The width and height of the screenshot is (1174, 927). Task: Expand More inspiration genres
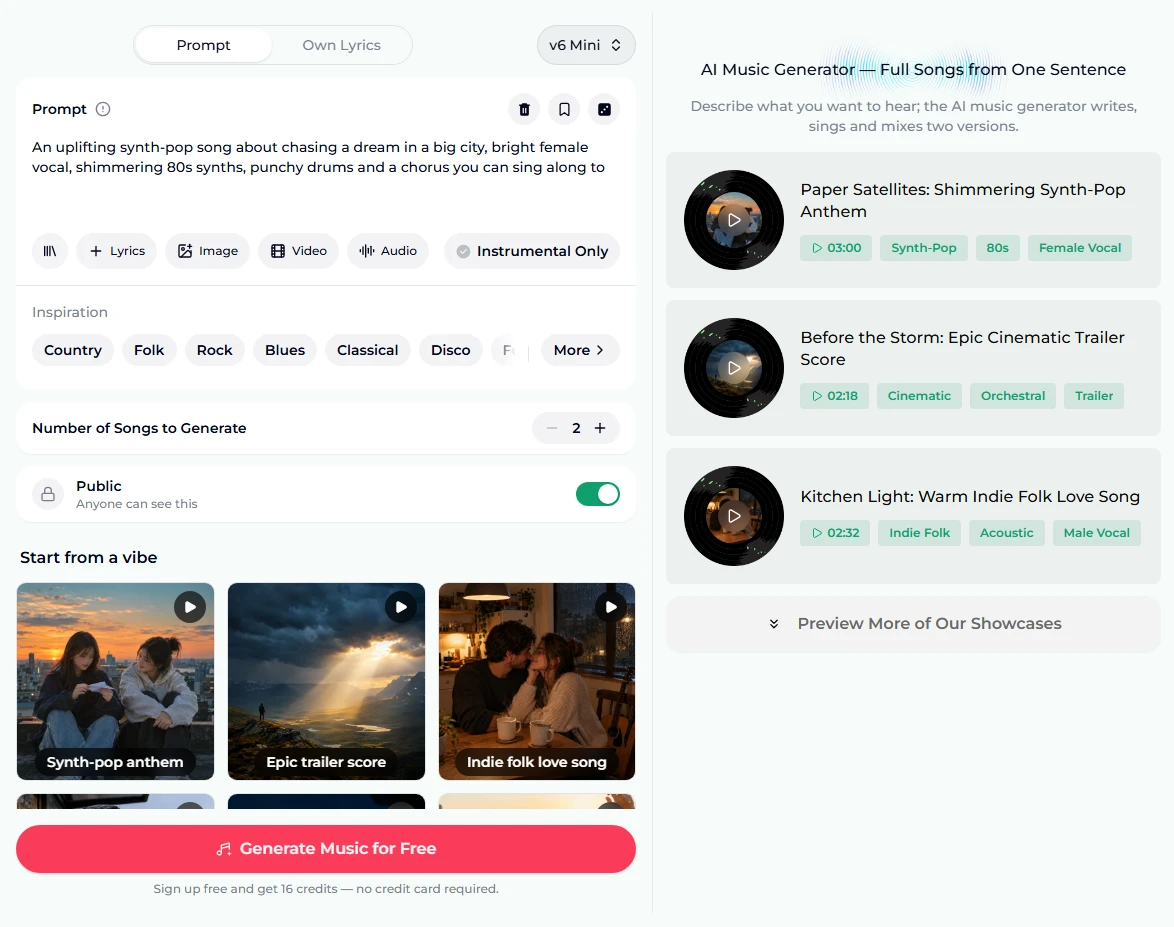tap(580, 350)
